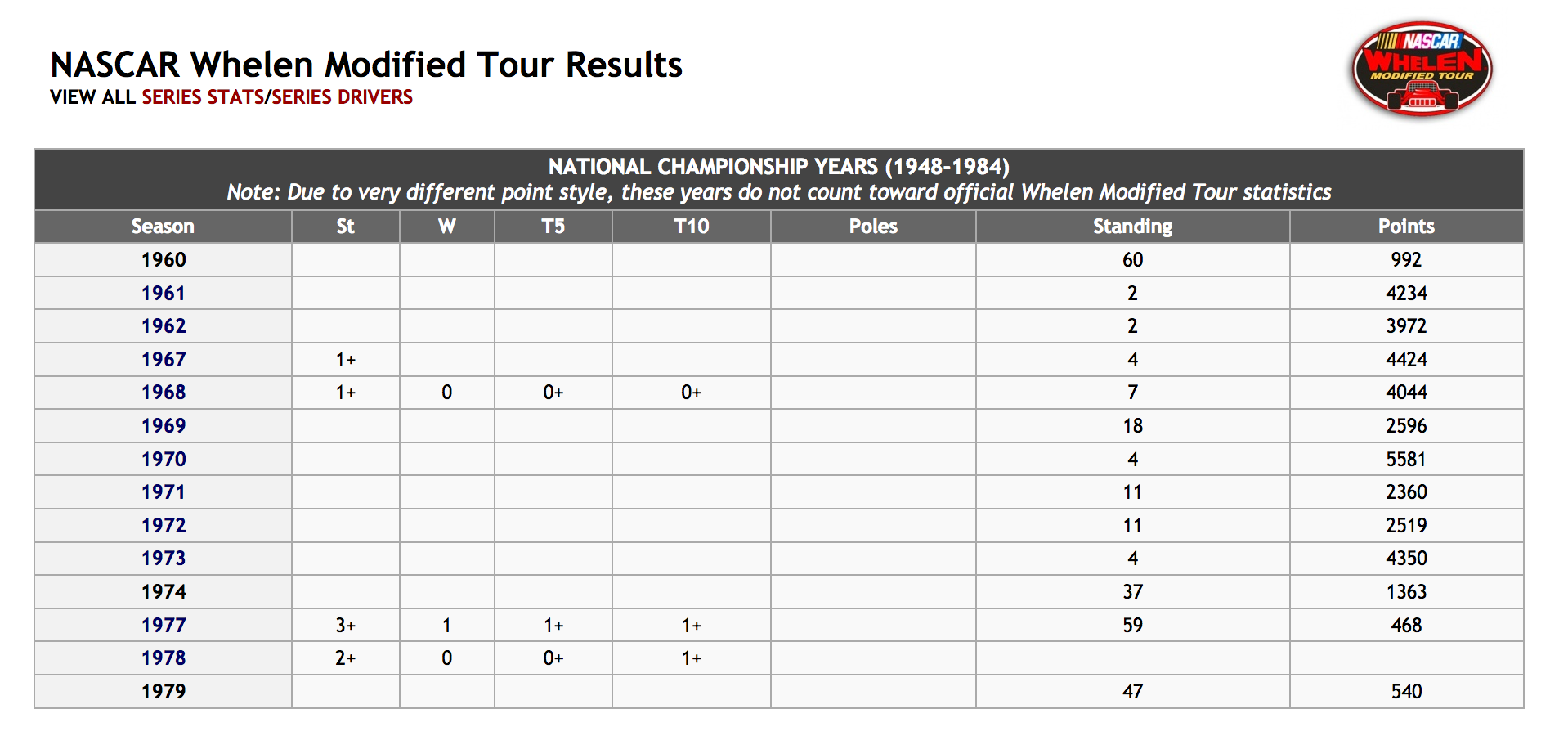The image size is (1568, 754).
Task: Open the 1969 season link
Action: pos(164,425)
